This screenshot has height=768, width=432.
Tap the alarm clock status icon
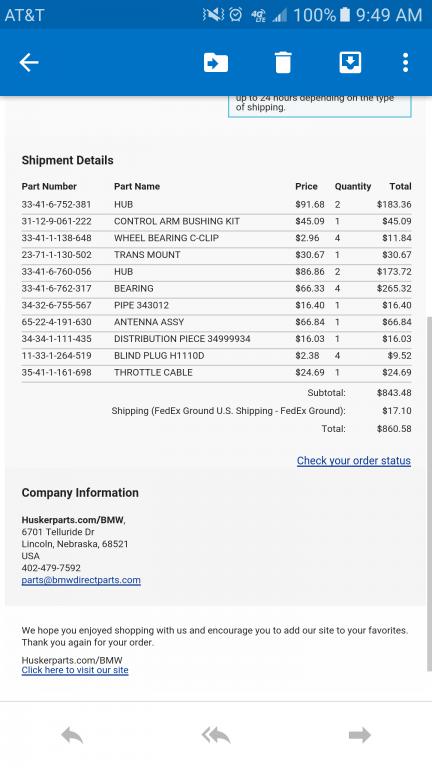click(x=236, y=15)
